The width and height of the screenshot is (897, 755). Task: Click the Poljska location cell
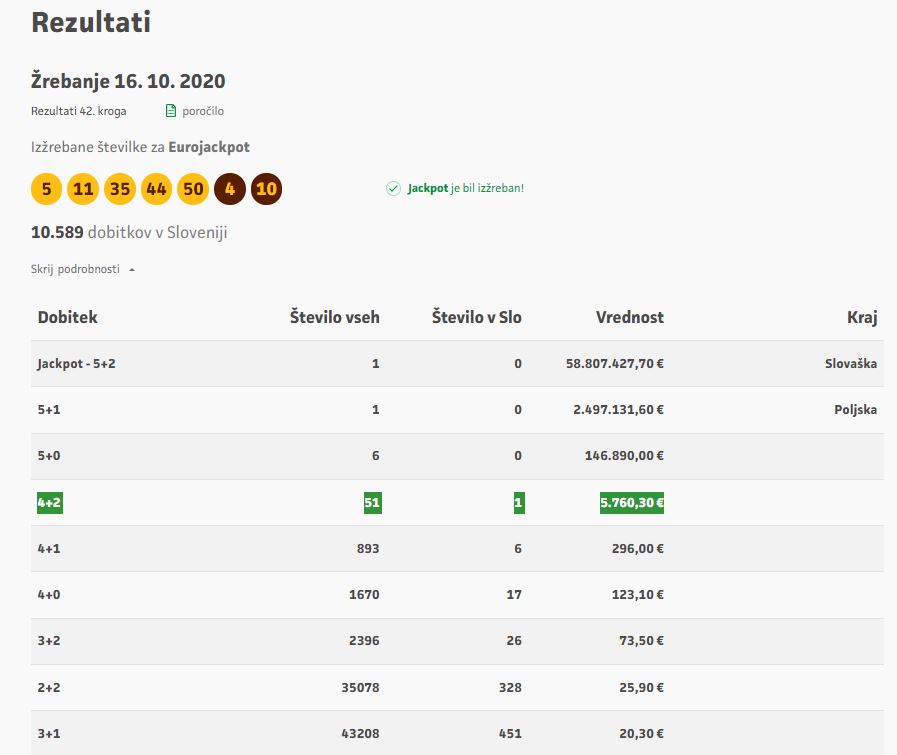click(855, 410)
